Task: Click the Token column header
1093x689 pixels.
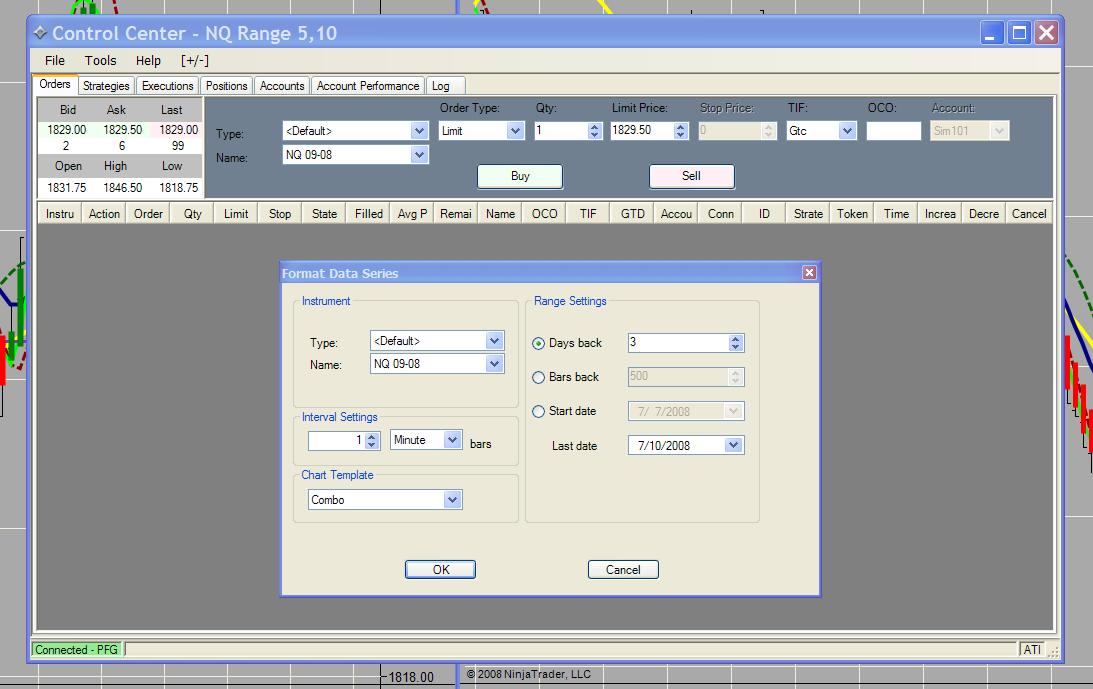Action: [x=852, y=213]
